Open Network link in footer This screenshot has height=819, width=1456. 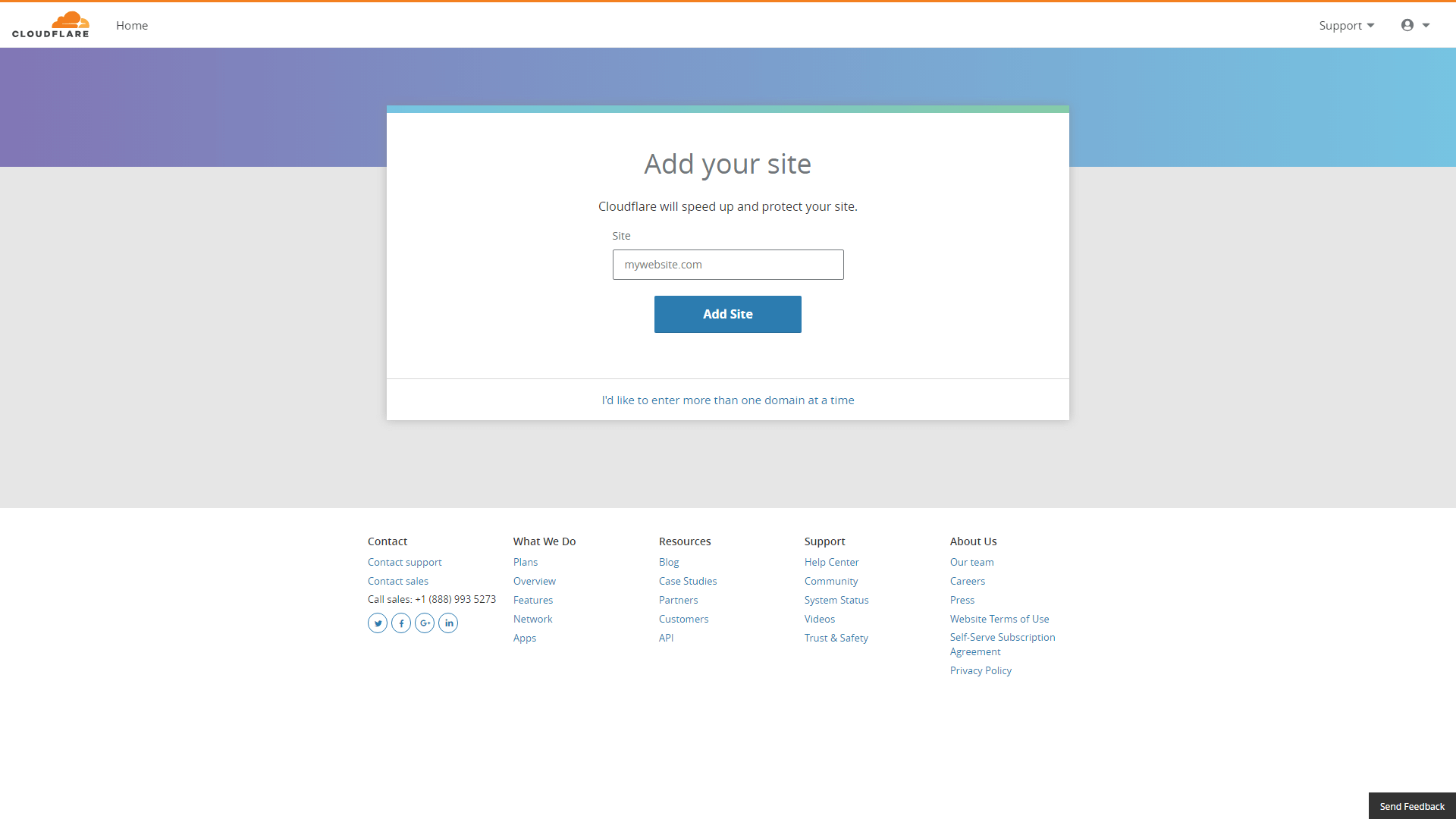pos(533,619)
